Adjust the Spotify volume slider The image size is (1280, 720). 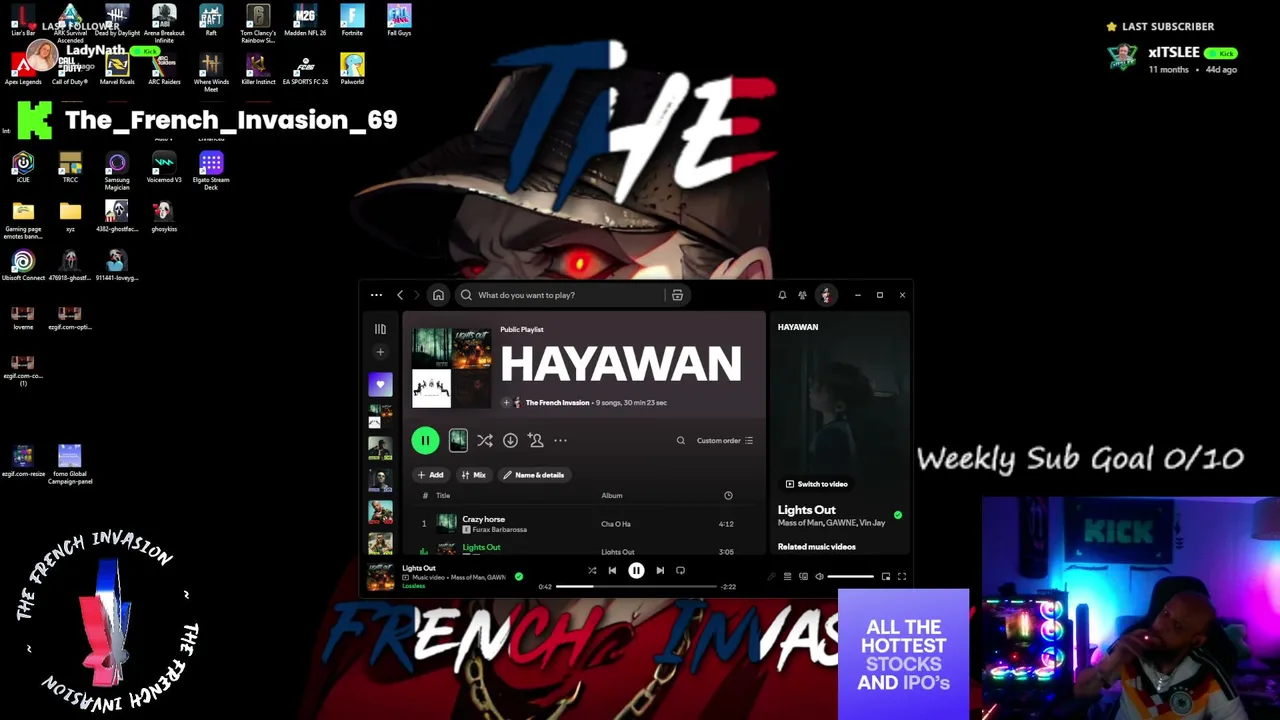click(850, 577)
